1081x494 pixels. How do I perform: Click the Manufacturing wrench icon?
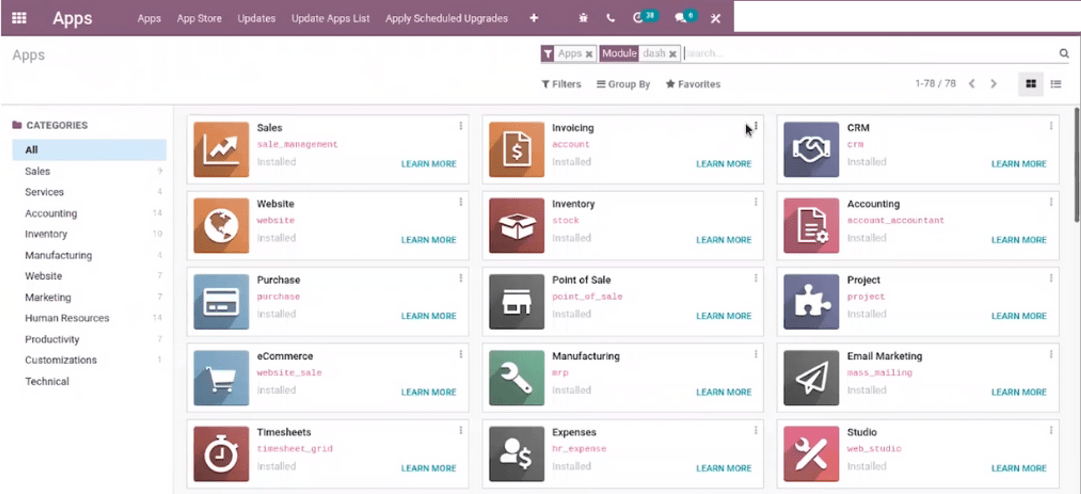pos(516,378)
